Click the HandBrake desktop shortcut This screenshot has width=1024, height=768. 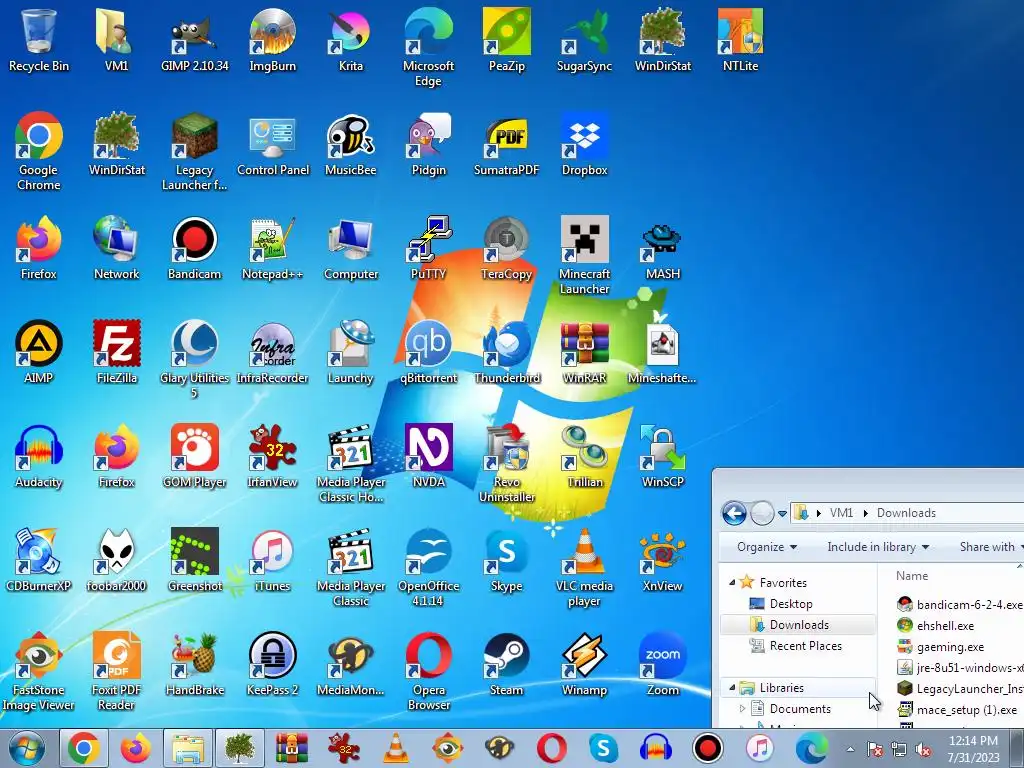(195, 664)
